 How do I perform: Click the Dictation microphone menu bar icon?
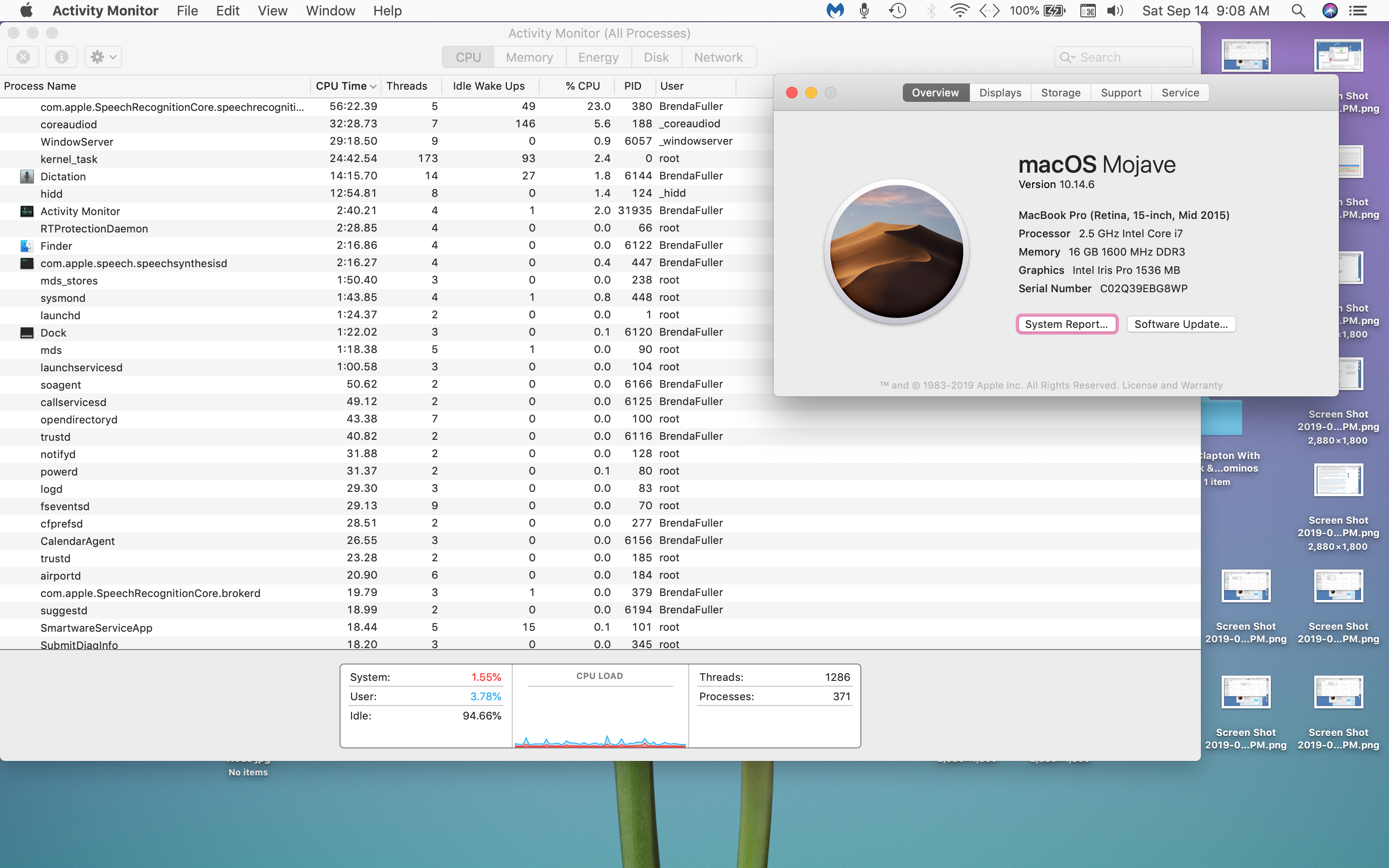click(x=864, y=10)
